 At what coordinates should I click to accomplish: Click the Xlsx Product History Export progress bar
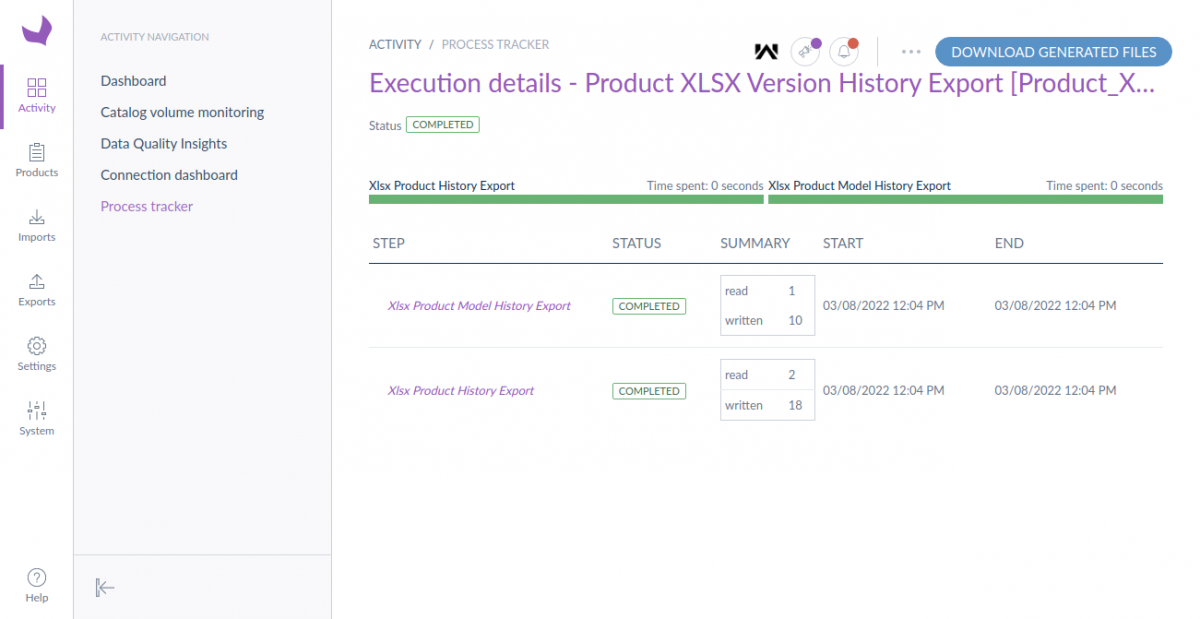pos(566,199)
